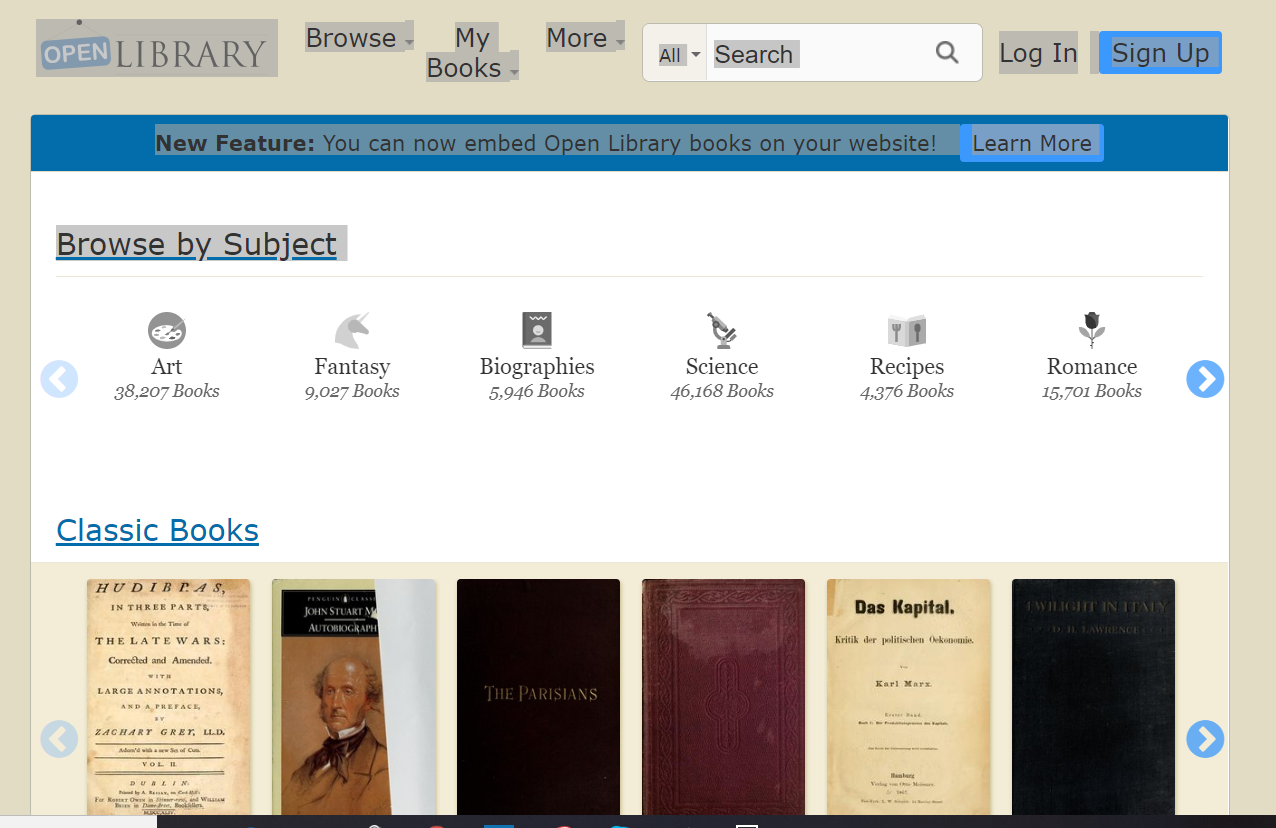Click the "38,207 Books" count under Art
Screen dimensions: 1276x828
pyautogui.click(x=167, y=391)
